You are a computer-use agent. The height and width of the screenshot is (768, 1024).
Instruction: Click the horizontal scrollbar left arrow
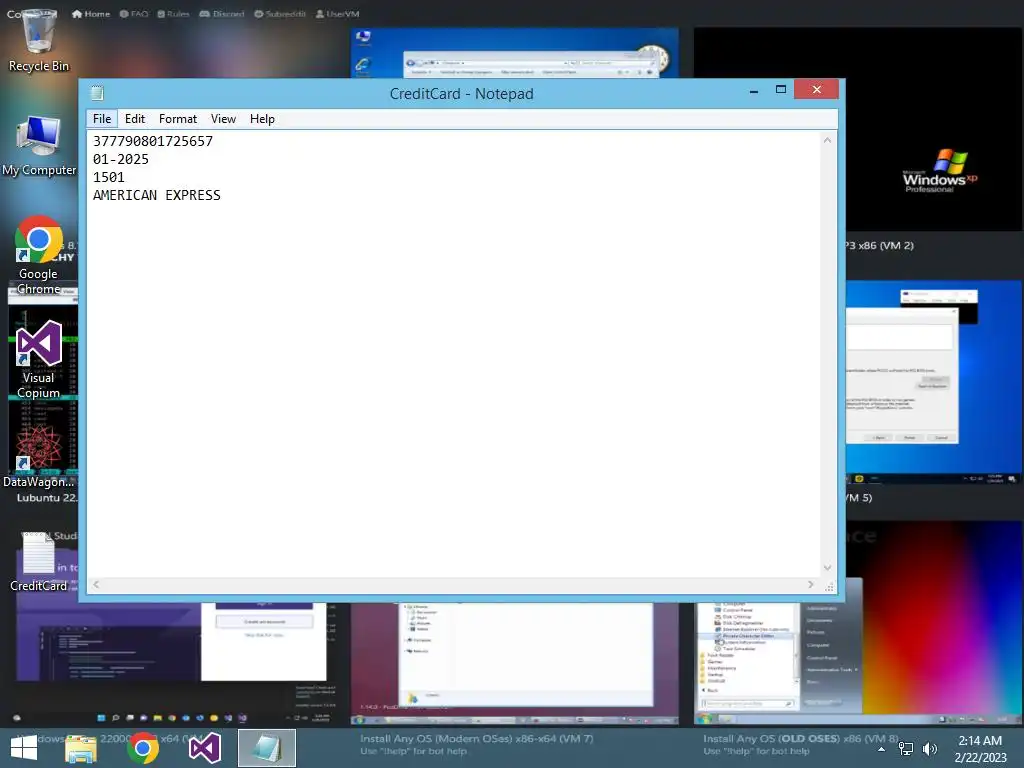(x=96, y=584)
